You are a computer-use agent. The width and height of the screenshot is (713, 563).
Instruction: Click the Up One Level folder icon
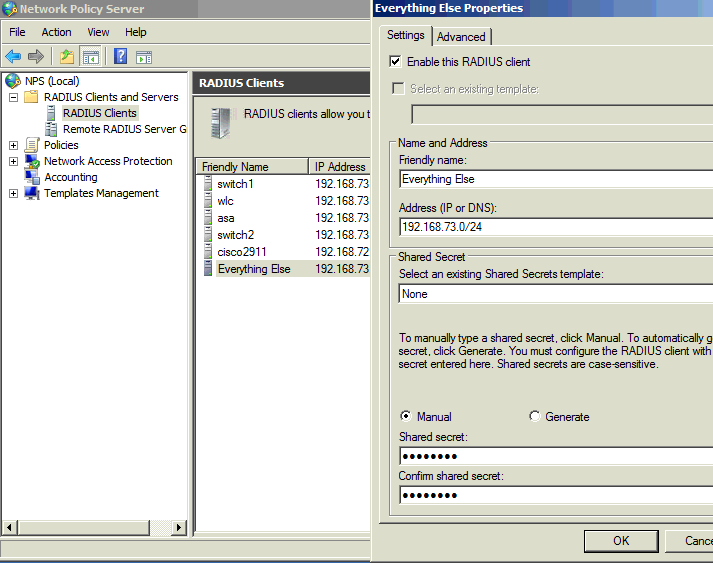[67, 57]
